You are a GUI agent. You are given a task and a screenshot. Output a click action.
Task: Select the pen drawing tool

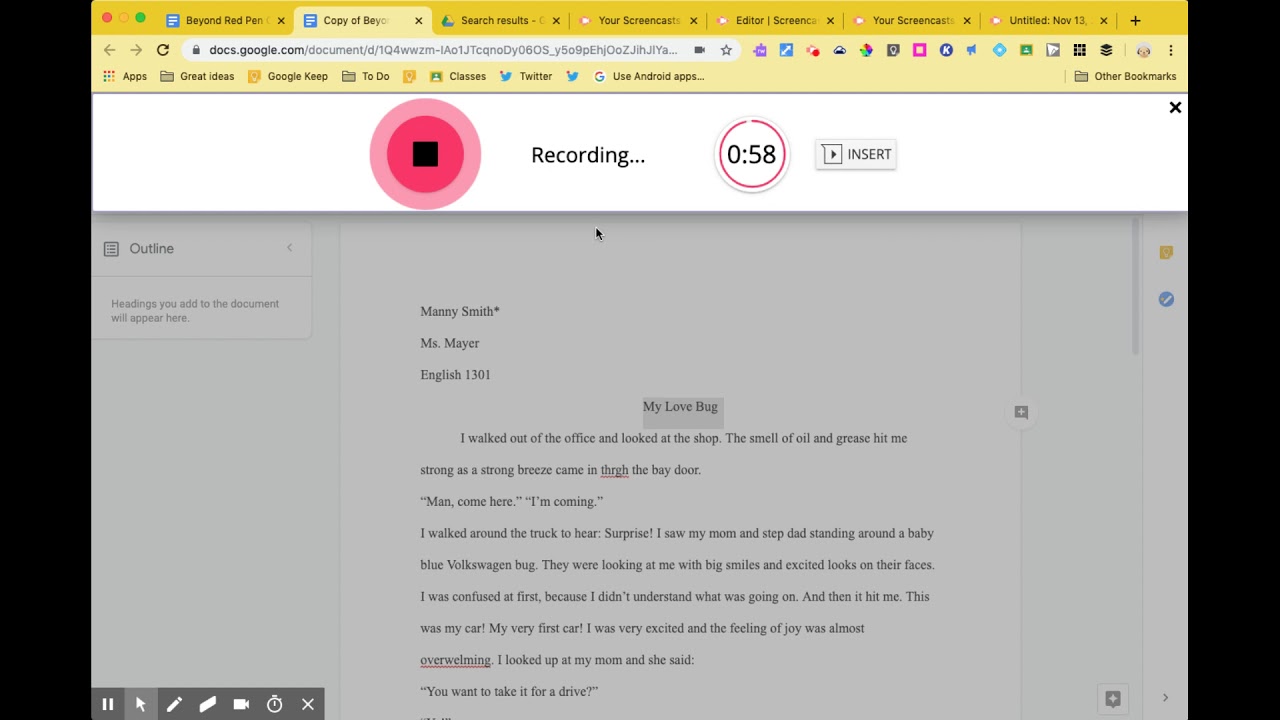(x=174, y=704)
